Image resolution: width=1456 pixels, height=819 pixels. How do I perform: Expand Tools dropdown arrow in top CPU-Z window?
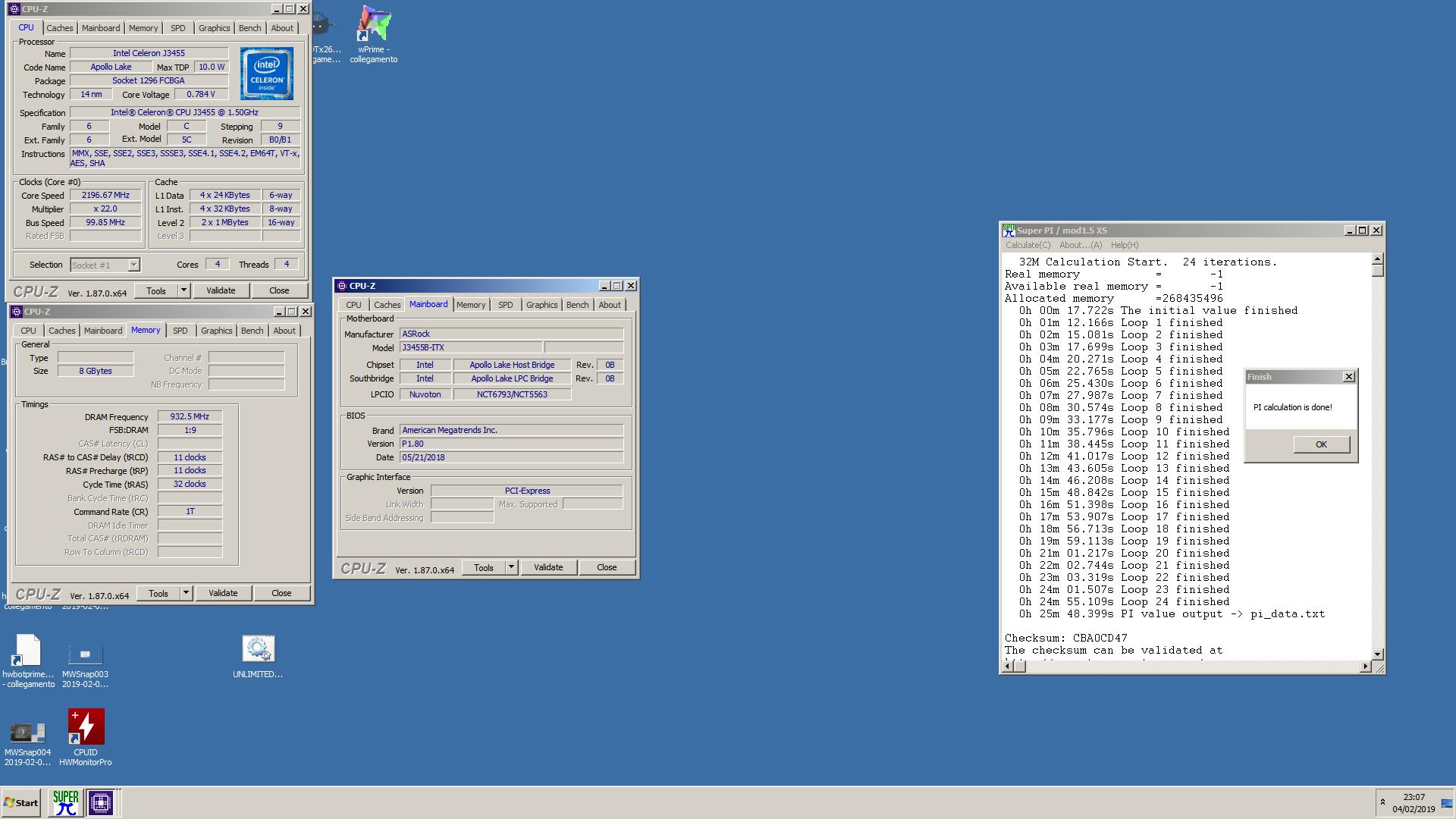pyautogui.click(x=183, y=290)
